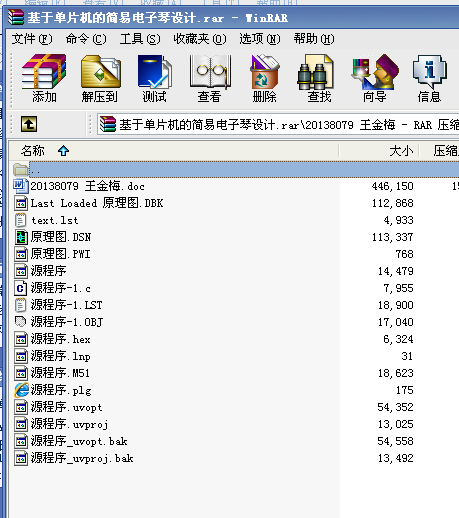Select the 删除 (Delete) toolbar icon
Image resolution: width=459 pixels, height=518 pixels.
click(264, 79)
